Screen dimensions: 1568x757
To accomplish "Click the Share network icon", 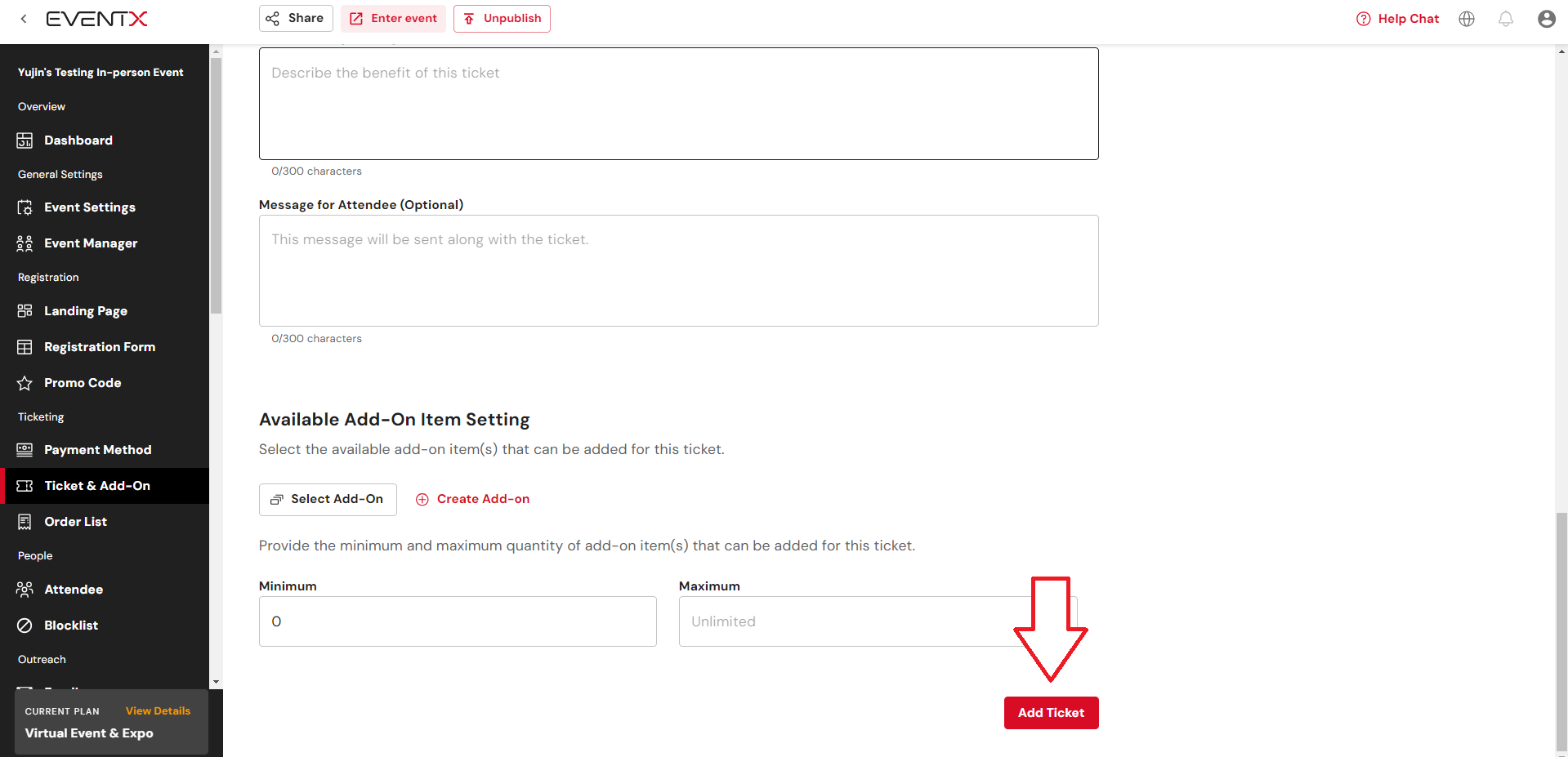I will (x=273, y=19).
